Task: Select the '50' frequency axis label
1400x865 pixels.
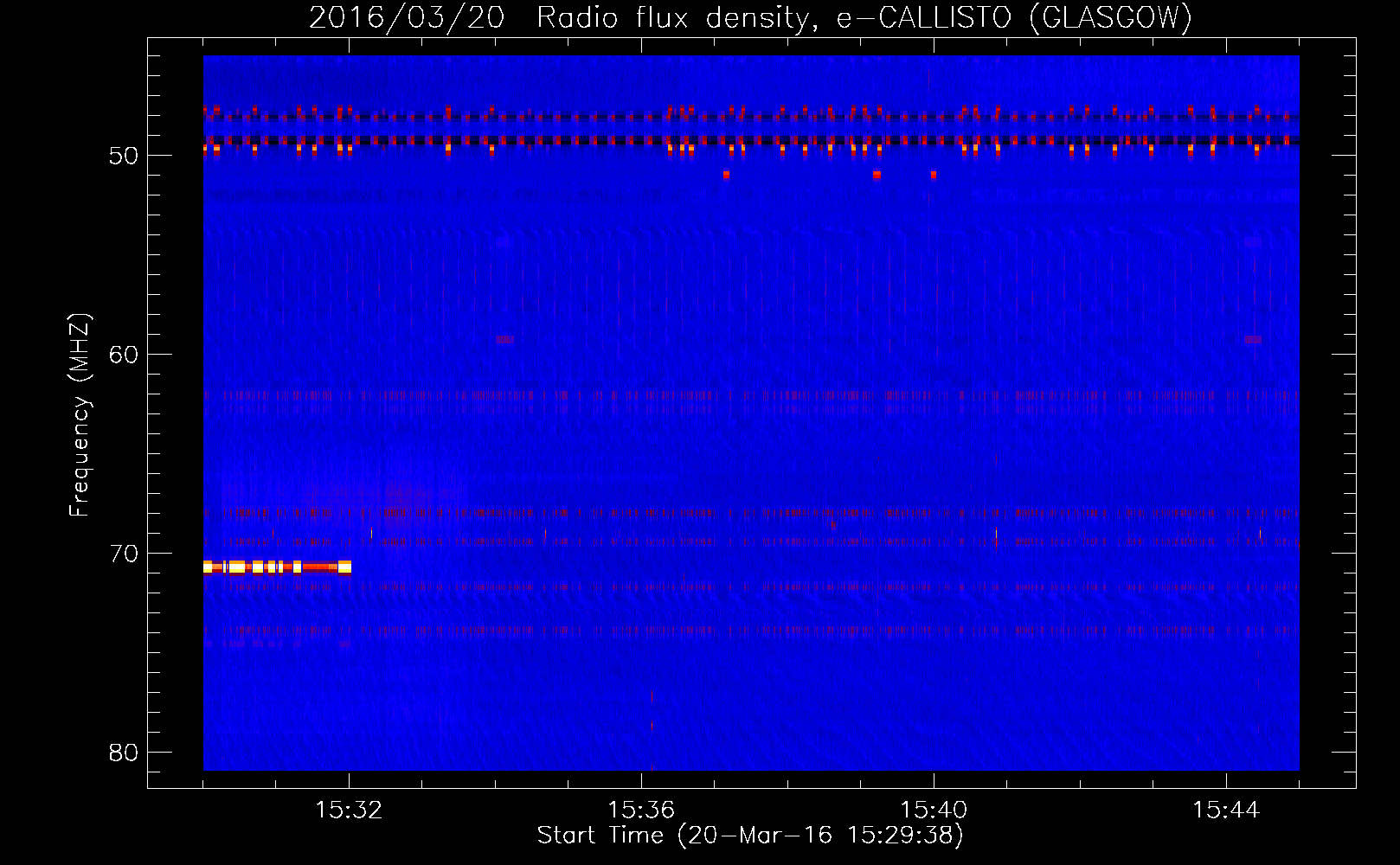Action: click(124, 156)
